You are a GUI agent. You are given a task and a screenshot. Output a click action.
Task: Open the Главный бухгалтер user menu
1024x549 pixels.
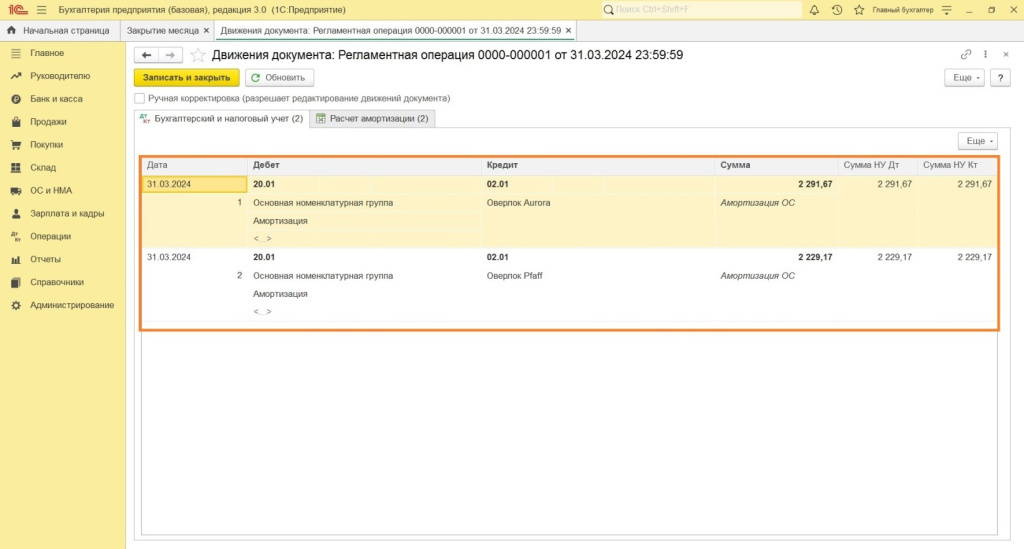click(x=903, y=10)
